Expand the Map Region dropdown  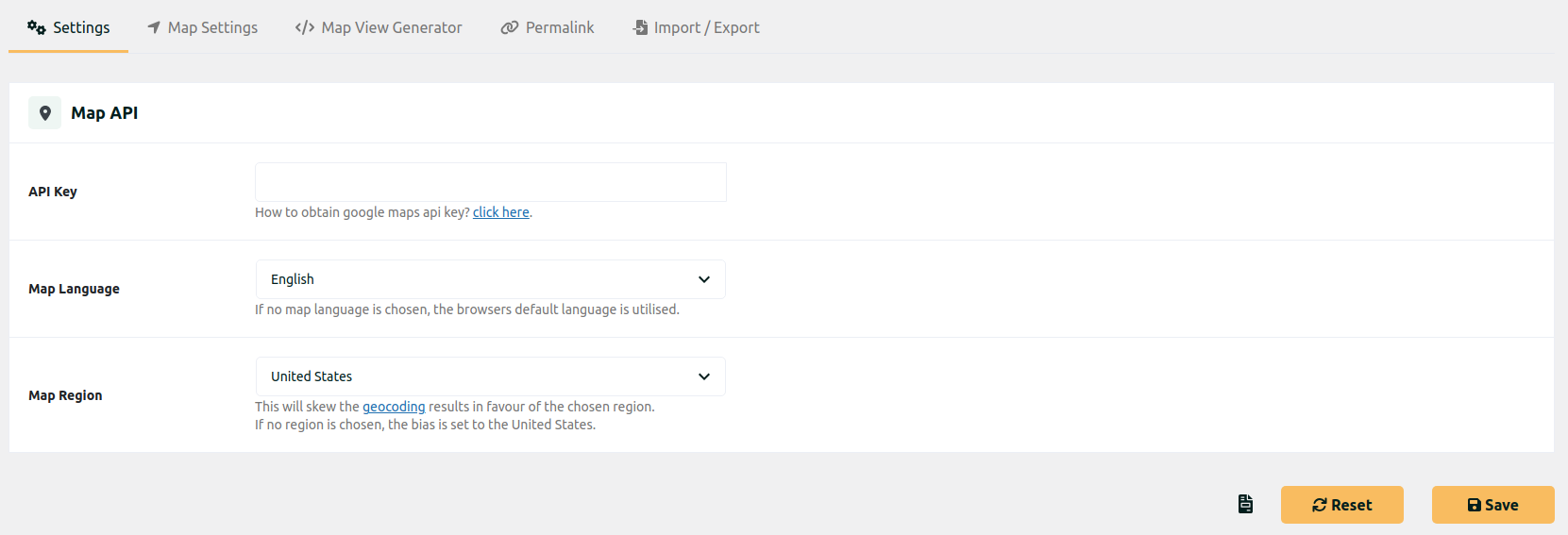[x=491, y=376]
